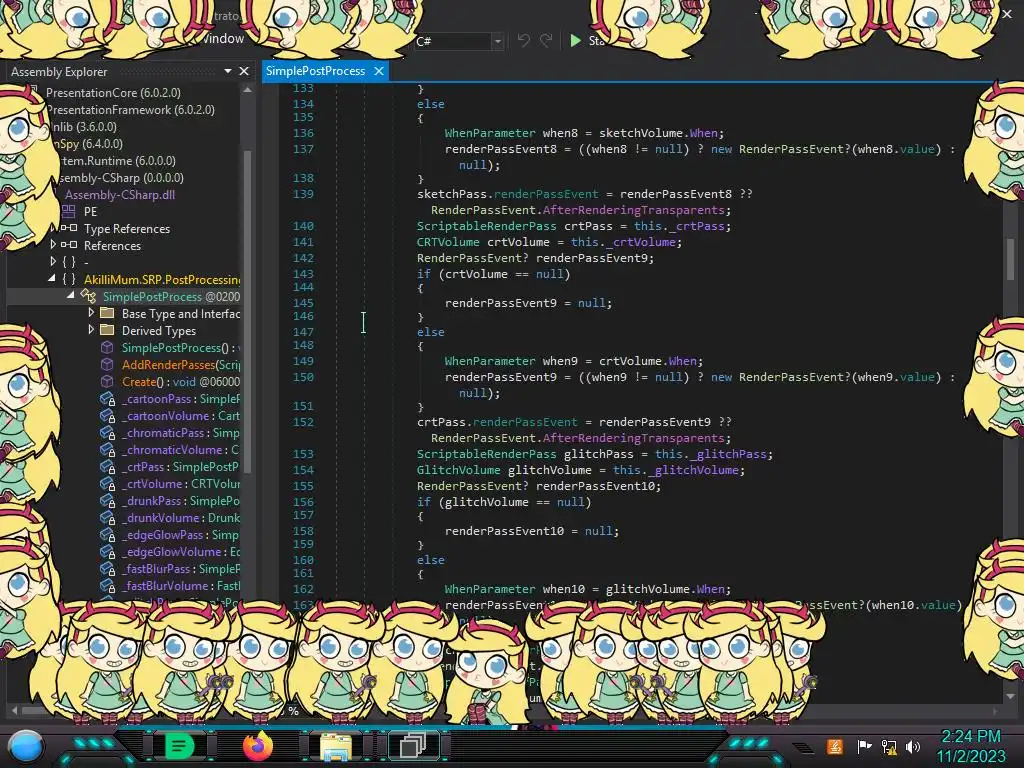Click WhenParameter type on line 136
This screenshot has width=1024, height=768.
pos(490,133)
